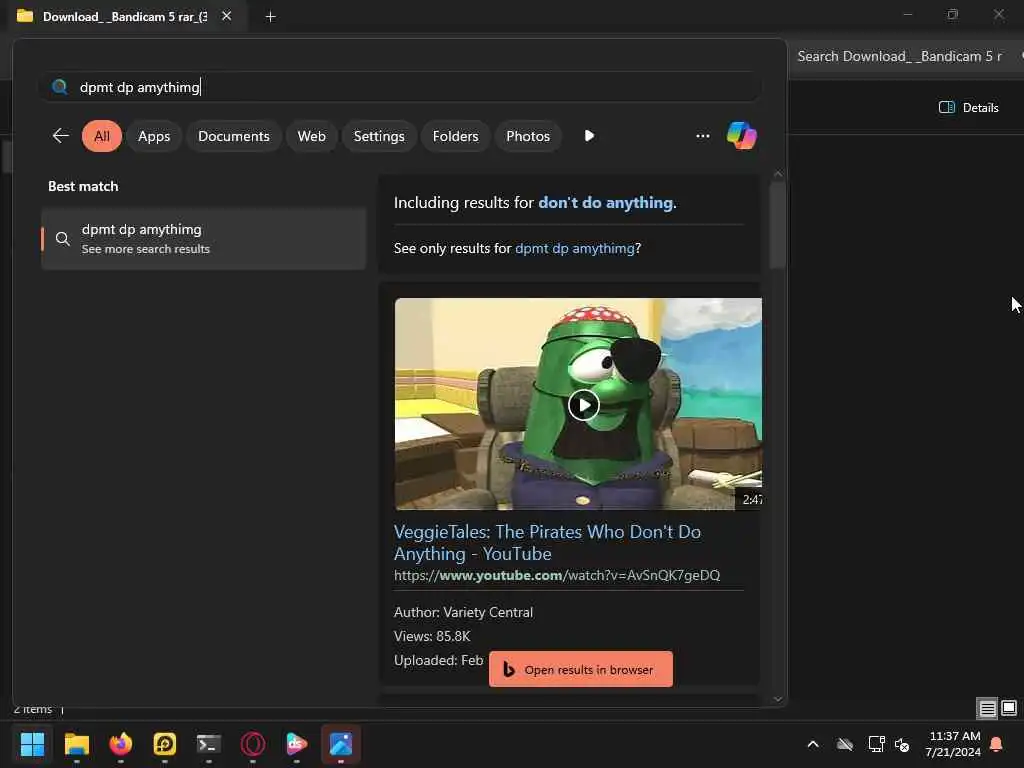
Task: Click the results scrollbar thumb
Action: (777, 225)
